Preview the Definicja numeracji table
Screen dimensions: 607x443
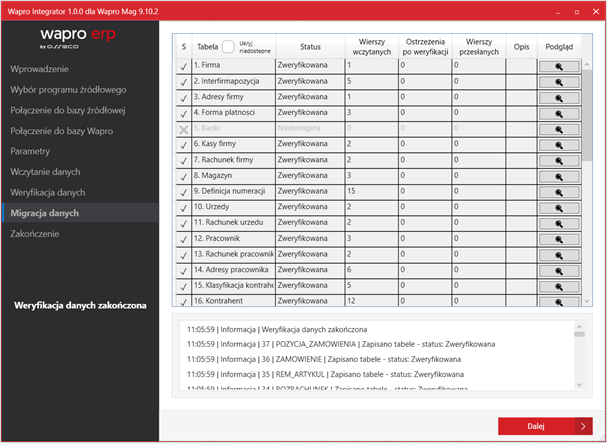559,192
